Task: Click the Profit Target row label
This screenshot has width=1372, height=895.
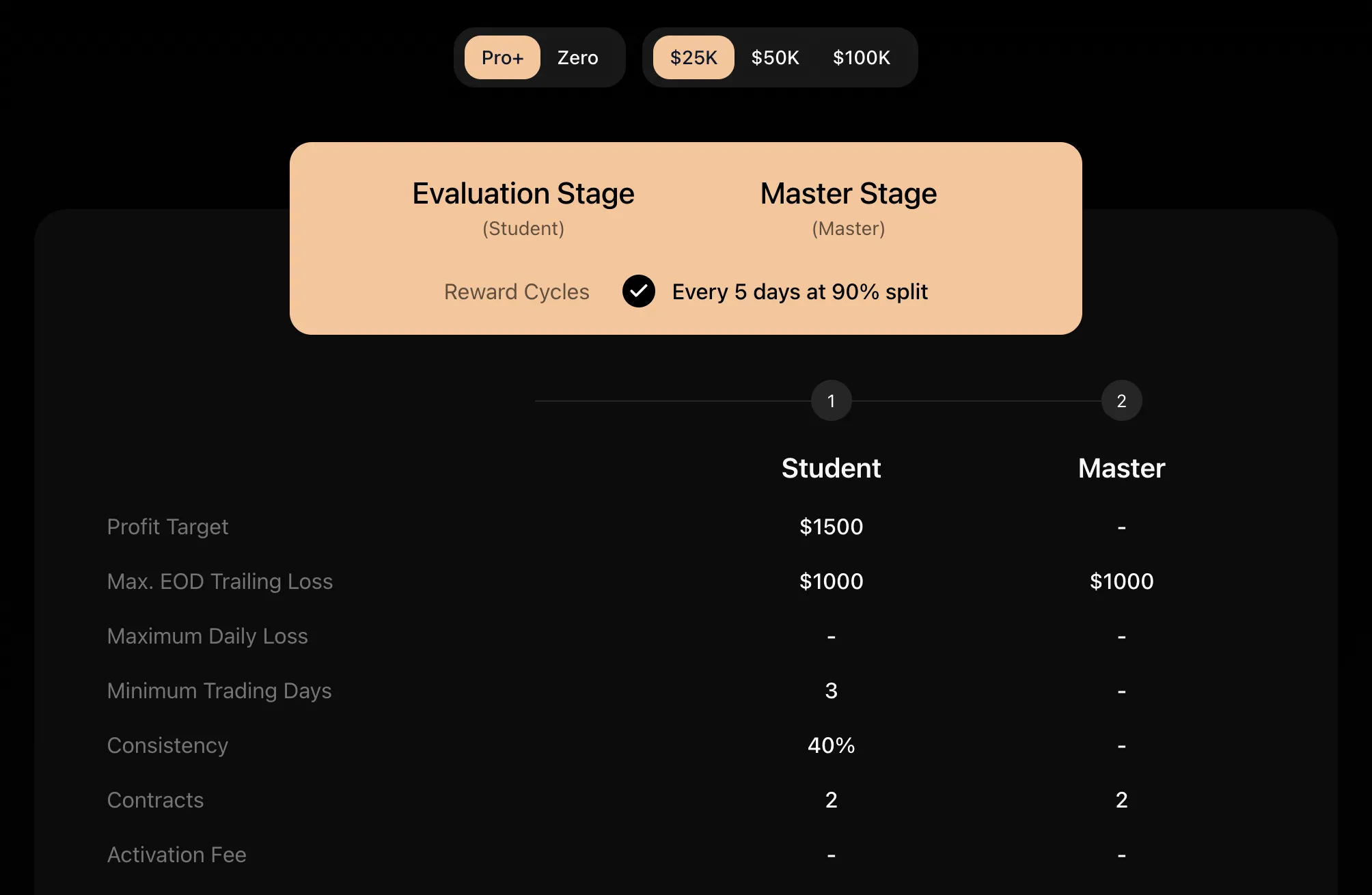Action: coord(167,527)
